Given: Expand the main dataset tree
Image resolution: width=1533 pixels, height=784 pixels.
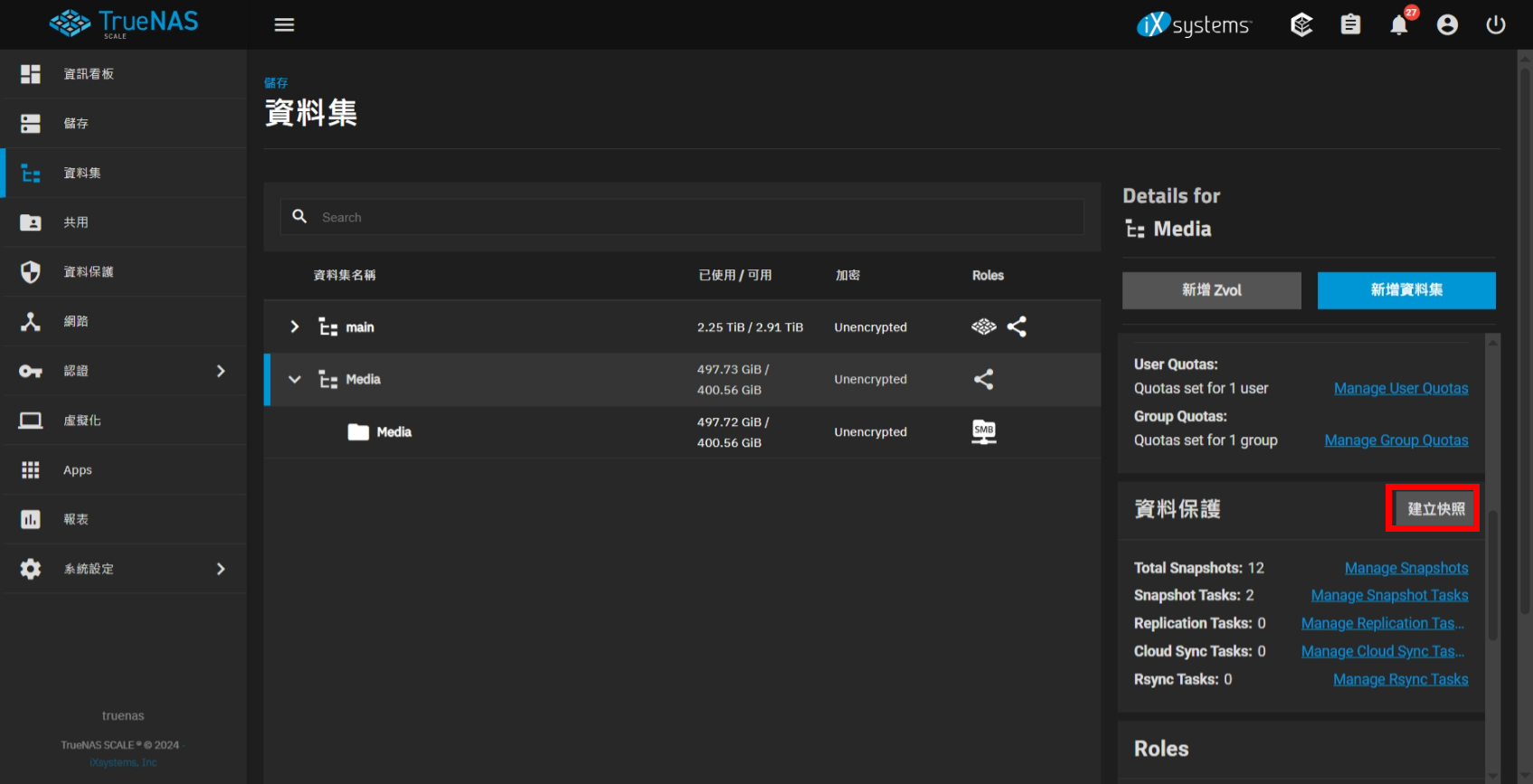Looking at the screenshot, I should [x=294, y=326].
